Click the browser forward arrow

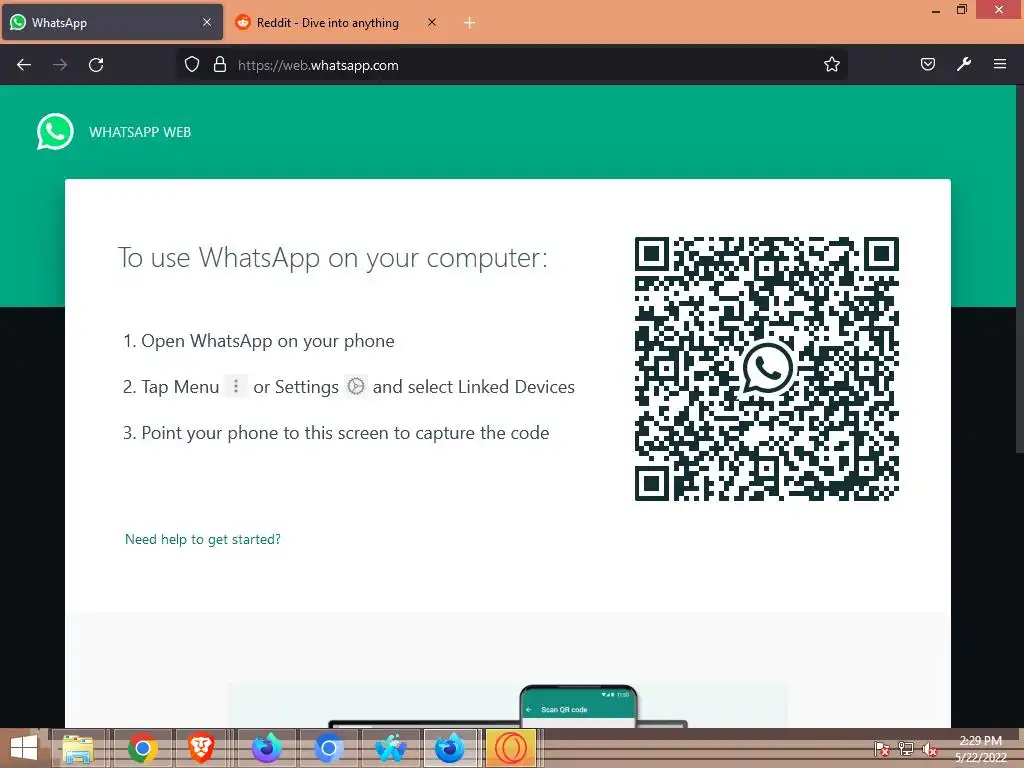click(60, 65)
